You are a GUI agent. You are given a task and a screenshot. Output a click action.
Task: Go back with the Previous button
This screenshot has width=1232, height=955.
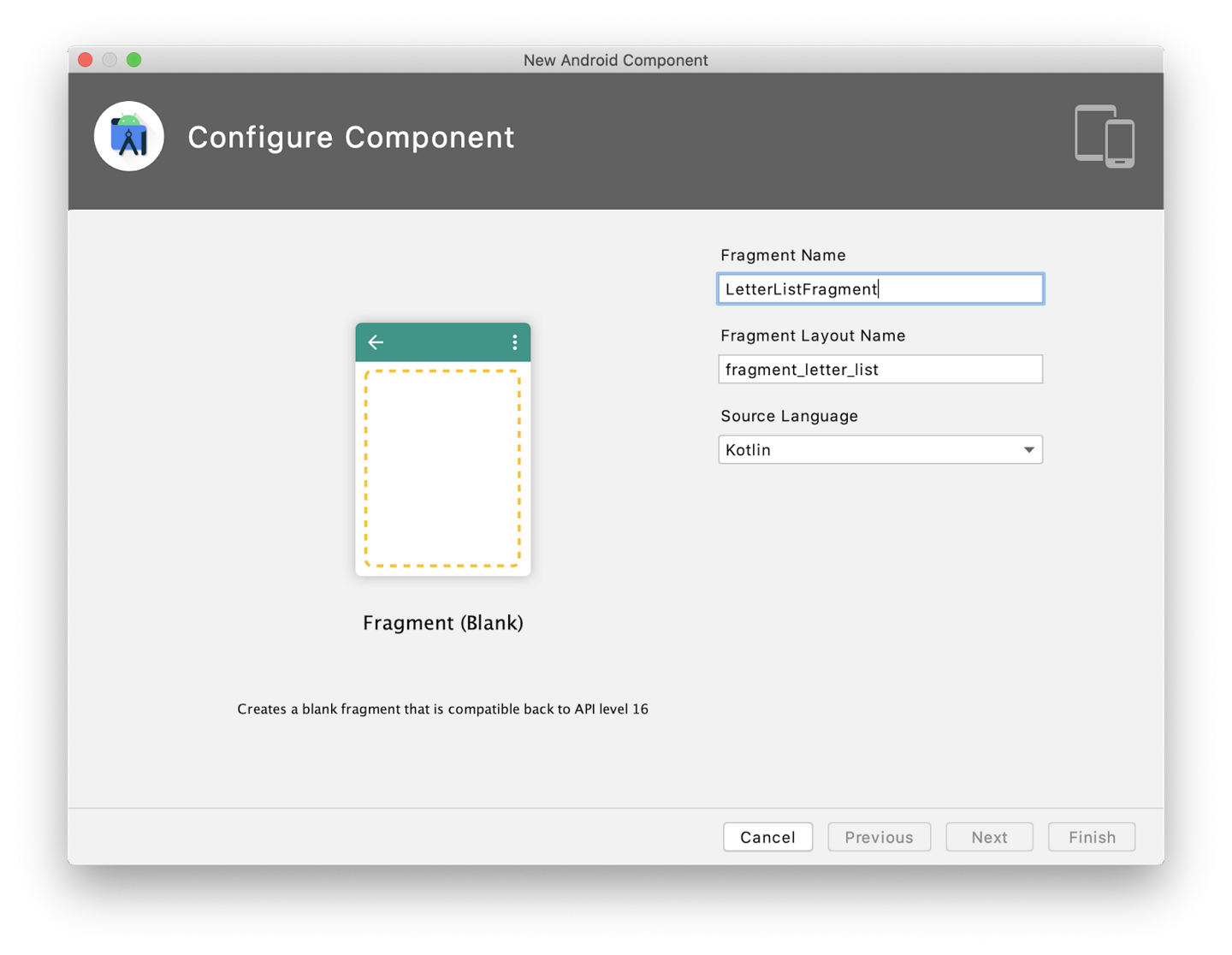pos(879,836)
